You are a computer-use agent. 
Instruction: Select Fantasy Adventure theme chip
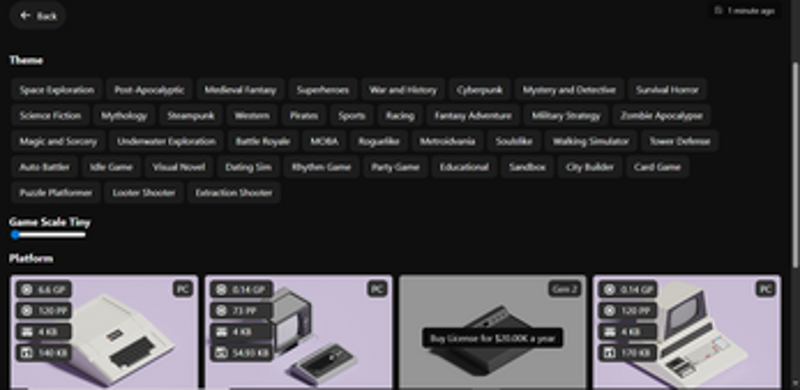pyautogui.click(x=473, y=115)
